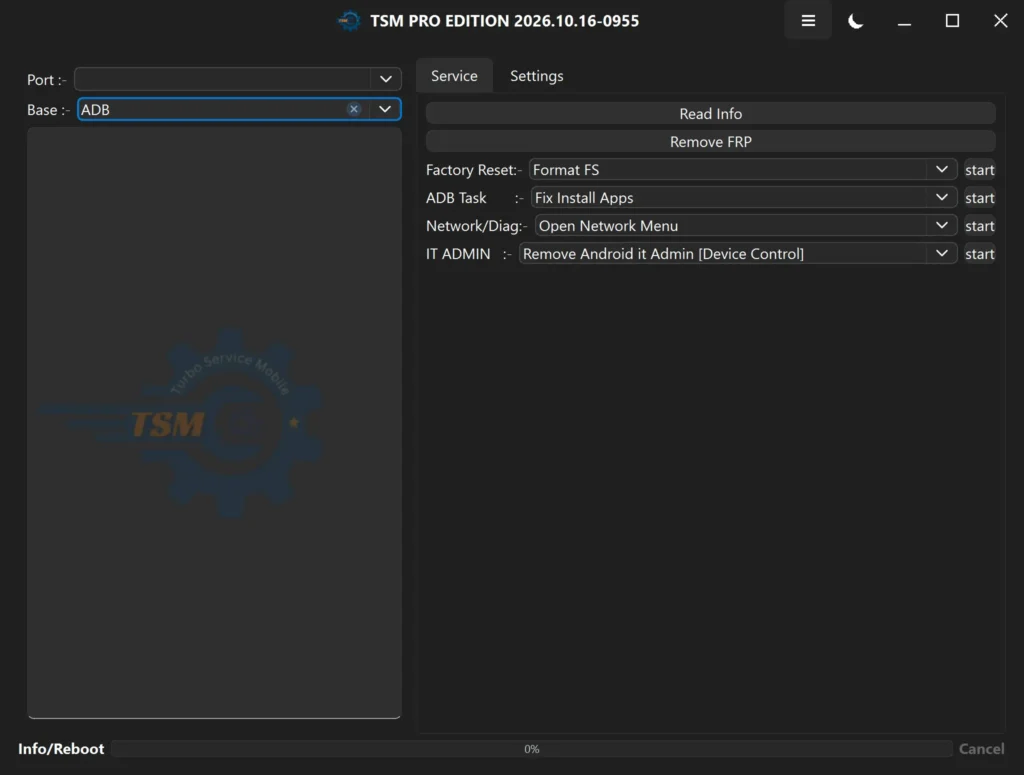Click the 'IT ADMIN' label
This screenshot has height=775, width=1024.
pyautogui.click(x=458, y=254)
